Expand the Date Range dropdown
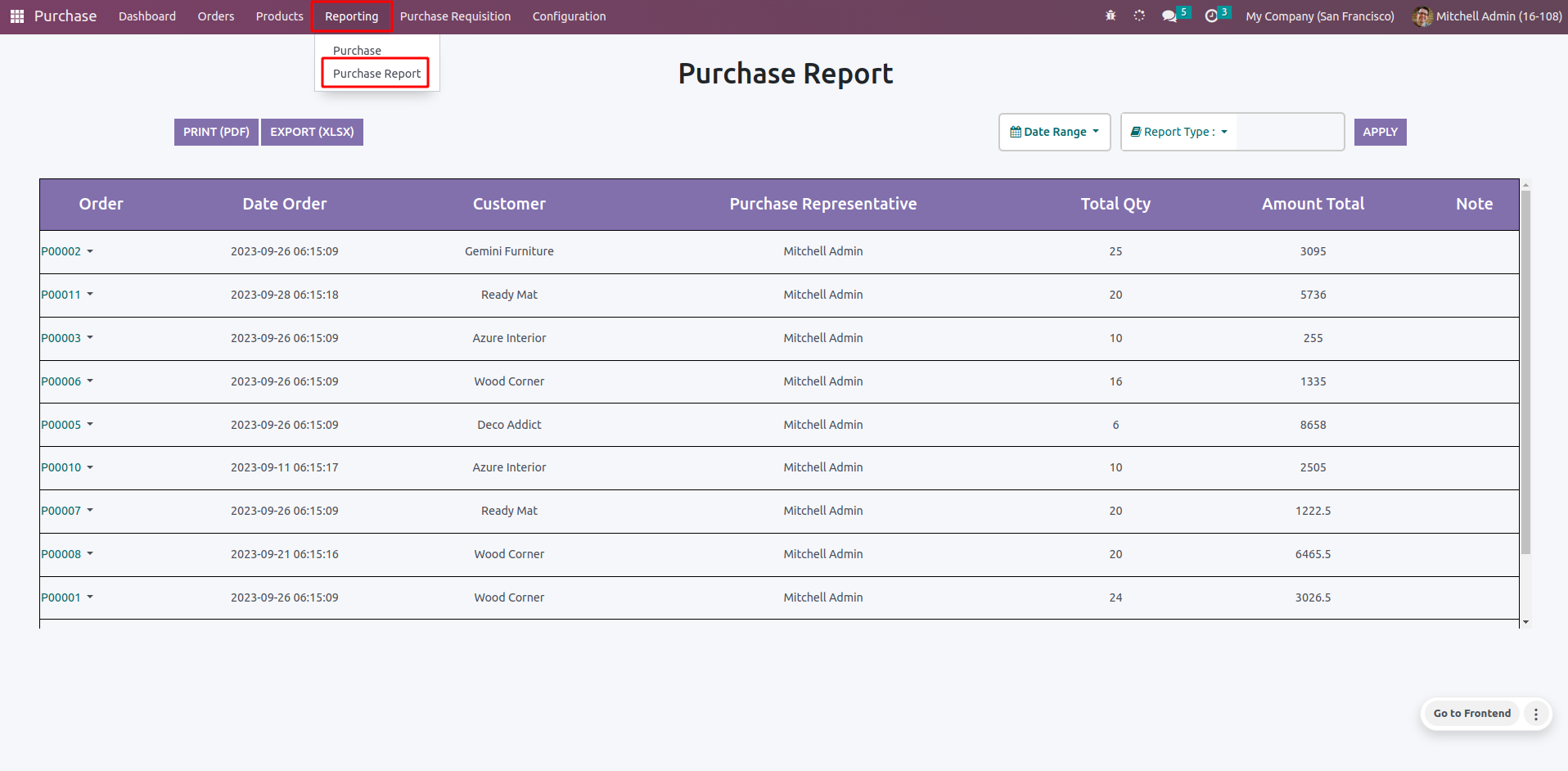 [1054, 132]
